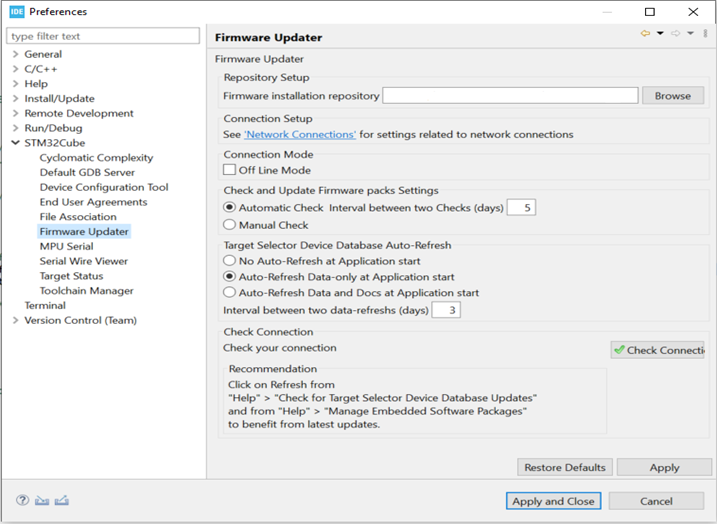Click the Help question mark icon
The image size is (717, 524).
[22, 500]
